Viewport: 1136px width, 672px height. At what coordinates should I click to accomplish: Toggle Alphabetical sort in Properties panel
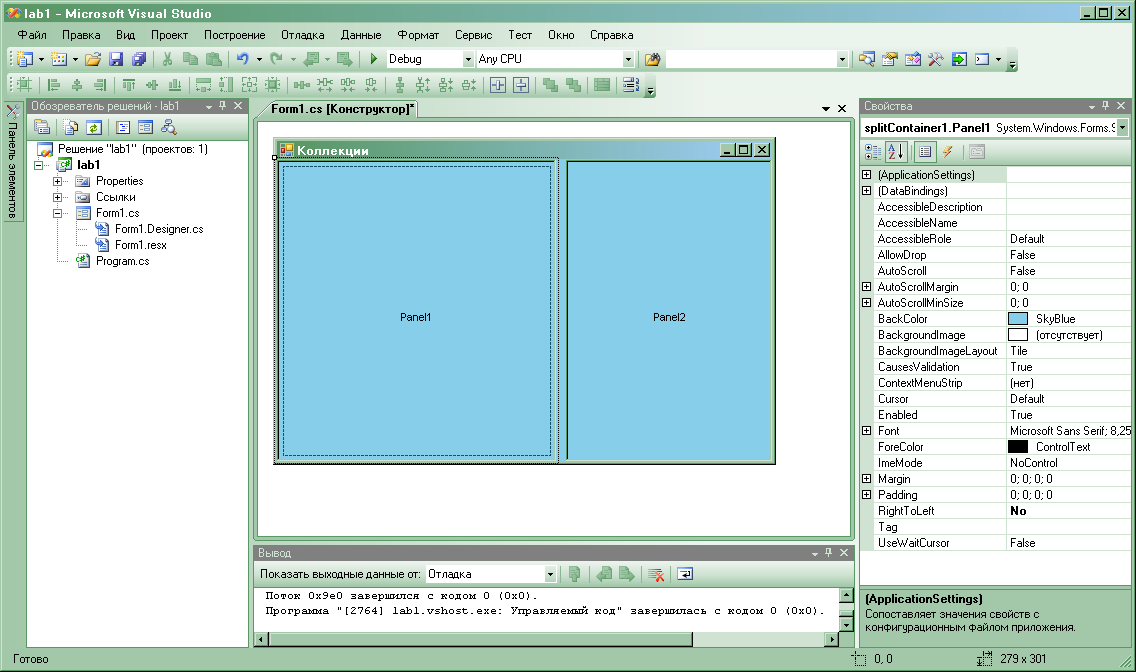(x=895, y=152)
